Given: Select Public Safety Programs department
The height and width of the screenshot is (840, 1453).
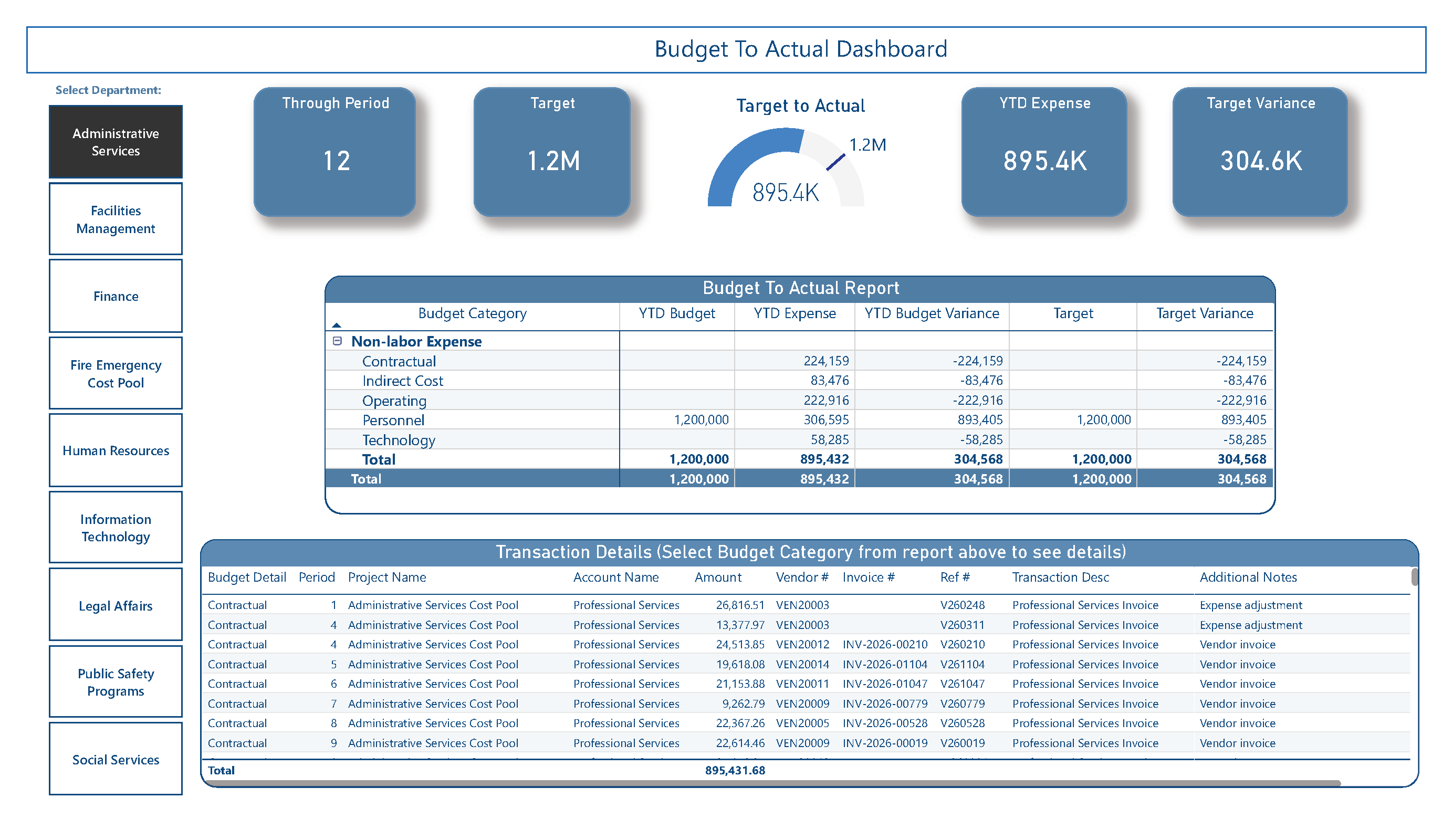Looking at the screenshot, I should [x=116, y=681].
